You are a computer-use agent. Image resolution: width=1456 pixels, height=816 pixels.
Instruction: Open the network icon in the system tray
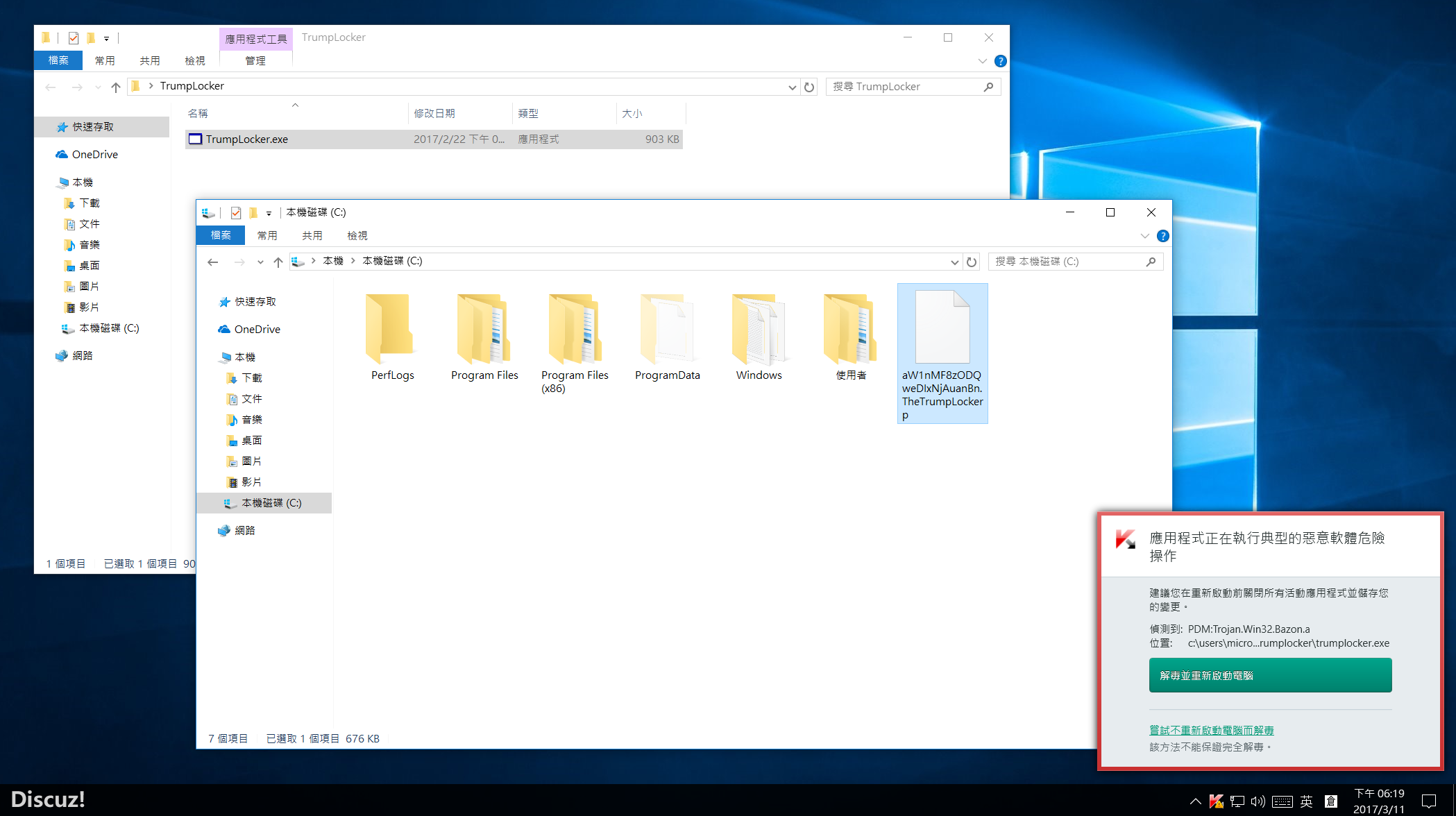point(1237,801)
